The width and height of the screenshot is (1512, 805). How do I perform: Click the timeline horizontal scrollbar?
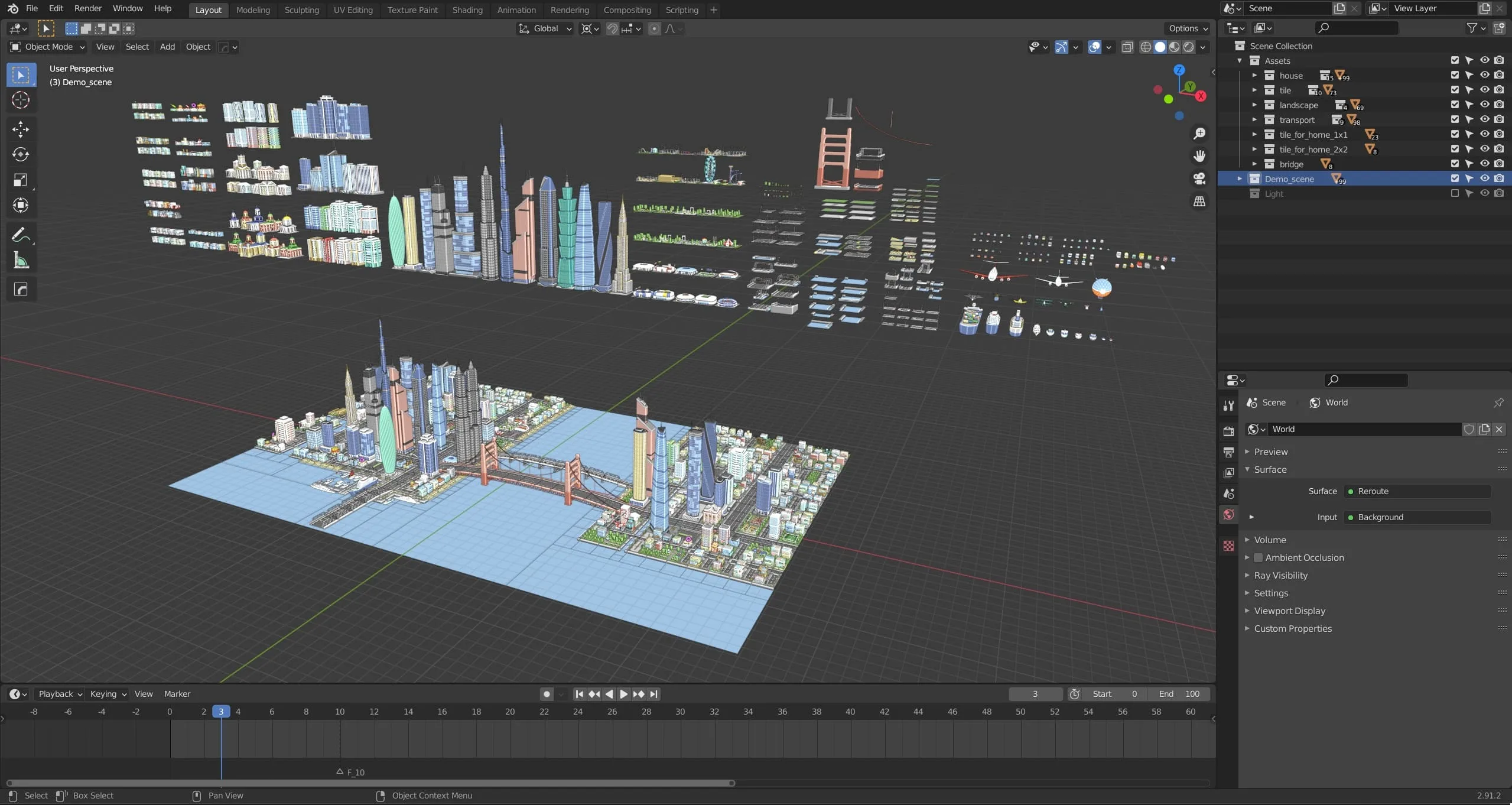(370, 783)
